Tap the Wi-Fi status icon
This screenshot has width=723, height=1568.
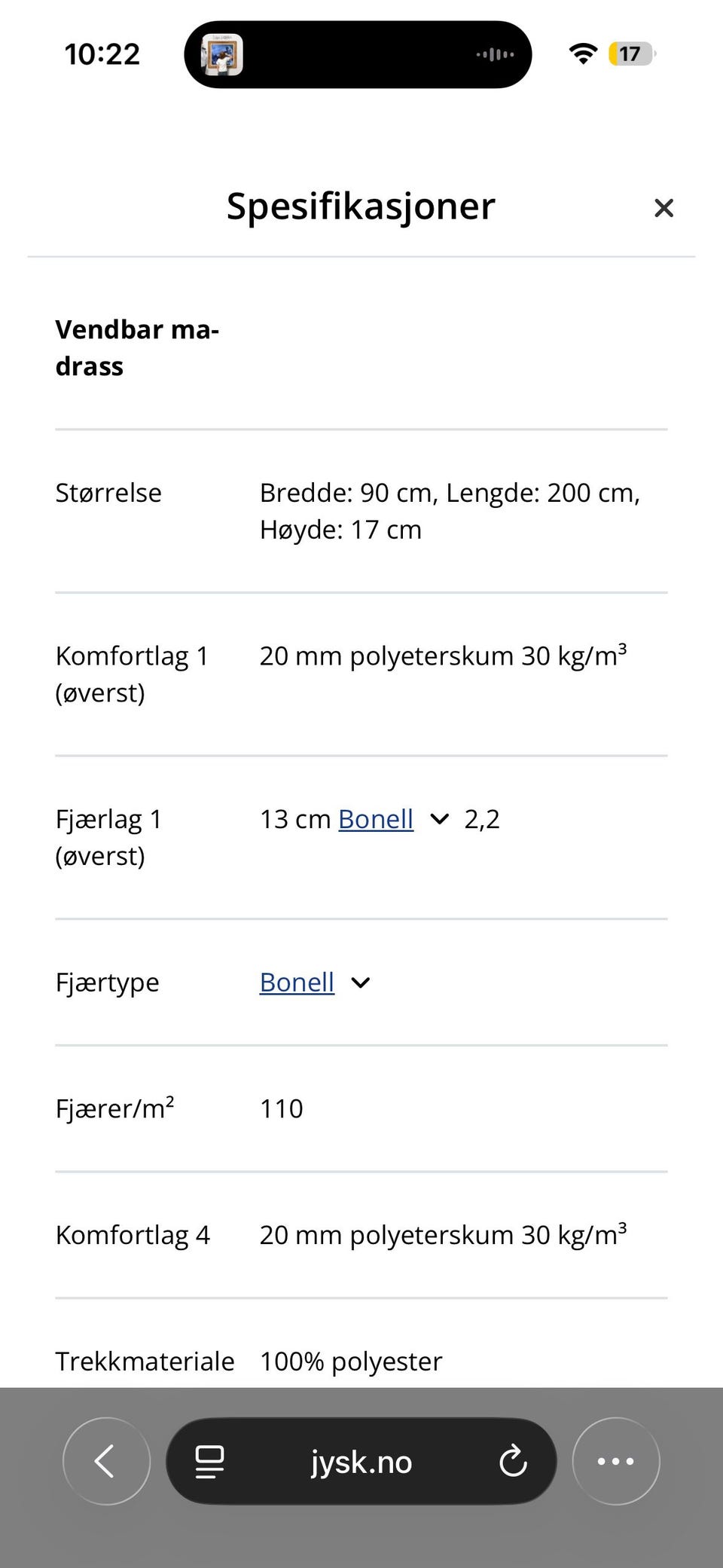(583, 54)
